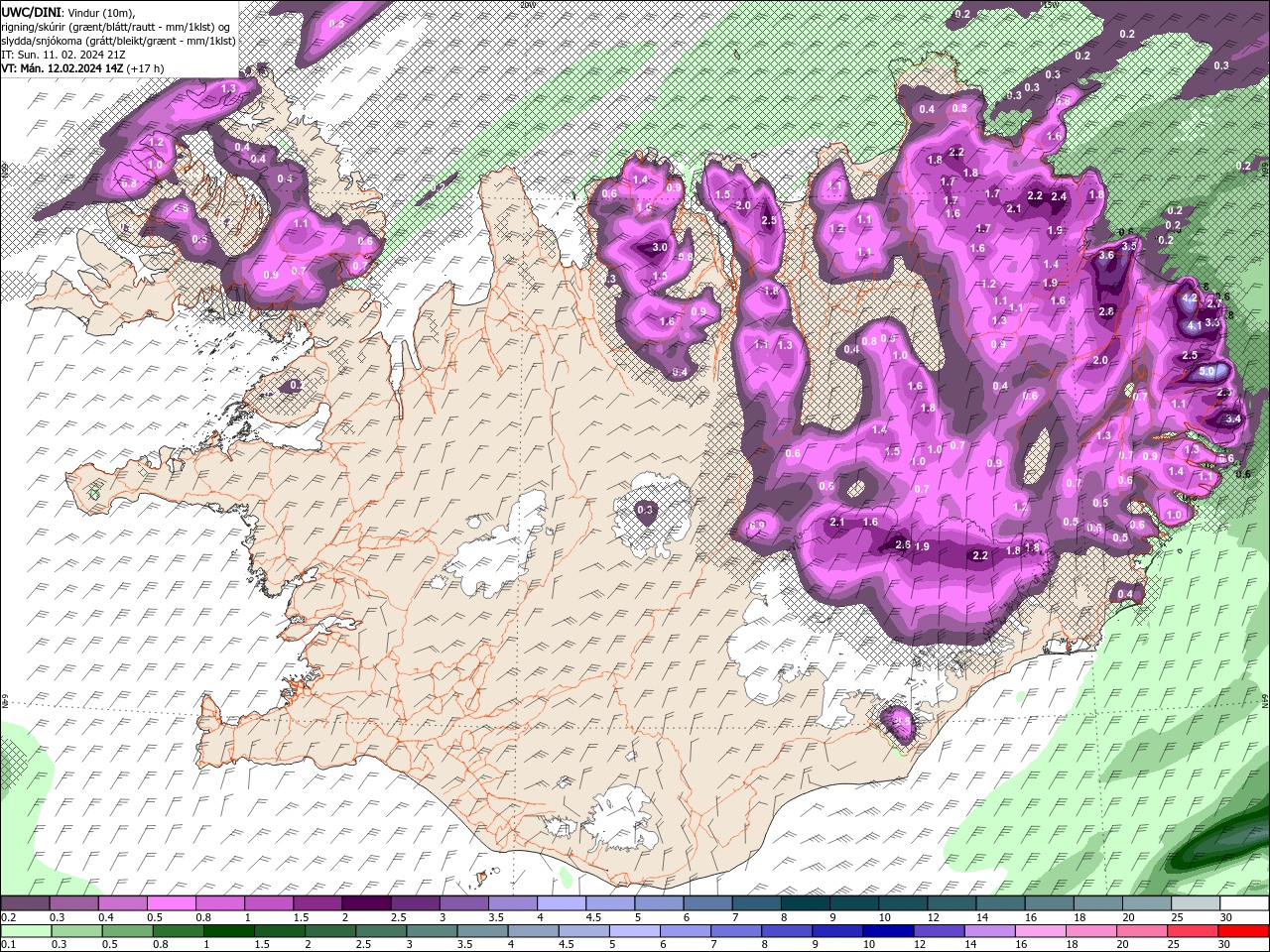1270x952 pixels.
Task: Pick upper legend swatch between 9 and 10
Action: point(854,903)
